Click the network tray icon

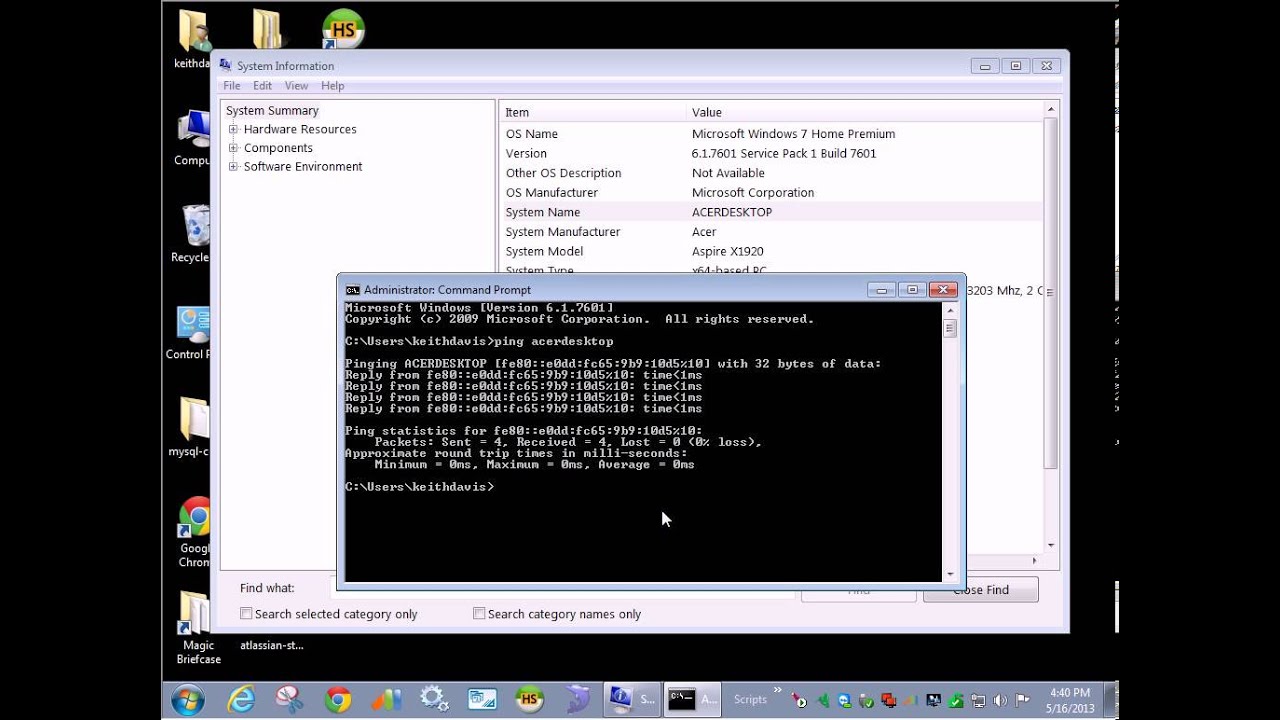978,700
